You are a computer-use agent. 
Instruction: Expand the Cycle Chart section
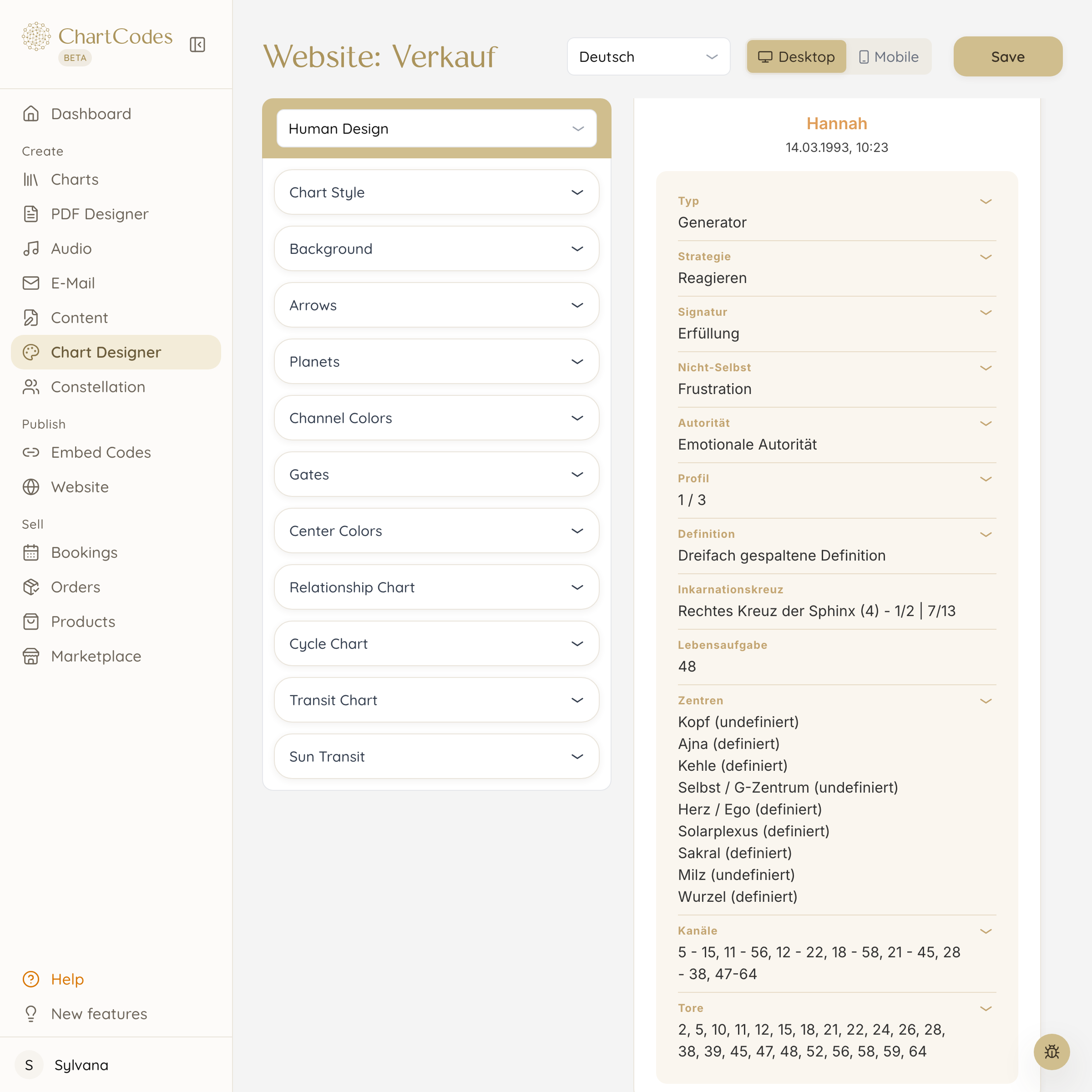click(x=436, y=644)
